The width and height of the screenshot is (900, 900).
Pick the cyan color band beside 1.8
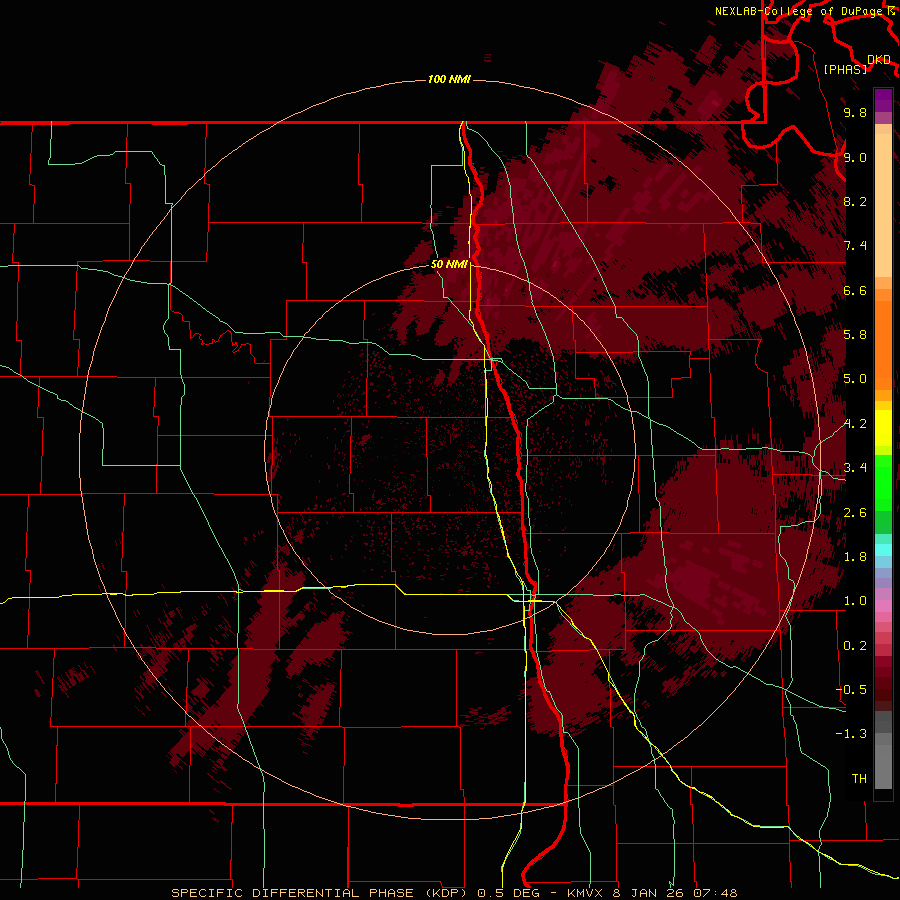(883, 550)
